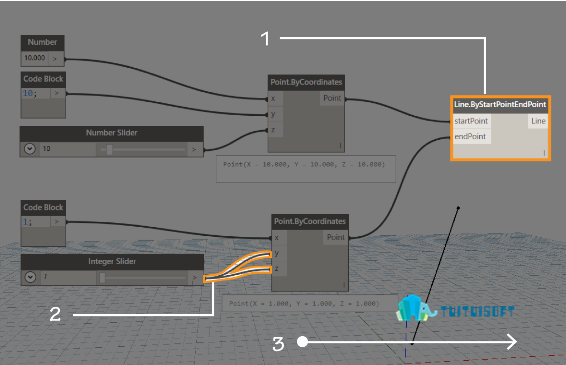Select the startPoint input port

tap(471, 121)
